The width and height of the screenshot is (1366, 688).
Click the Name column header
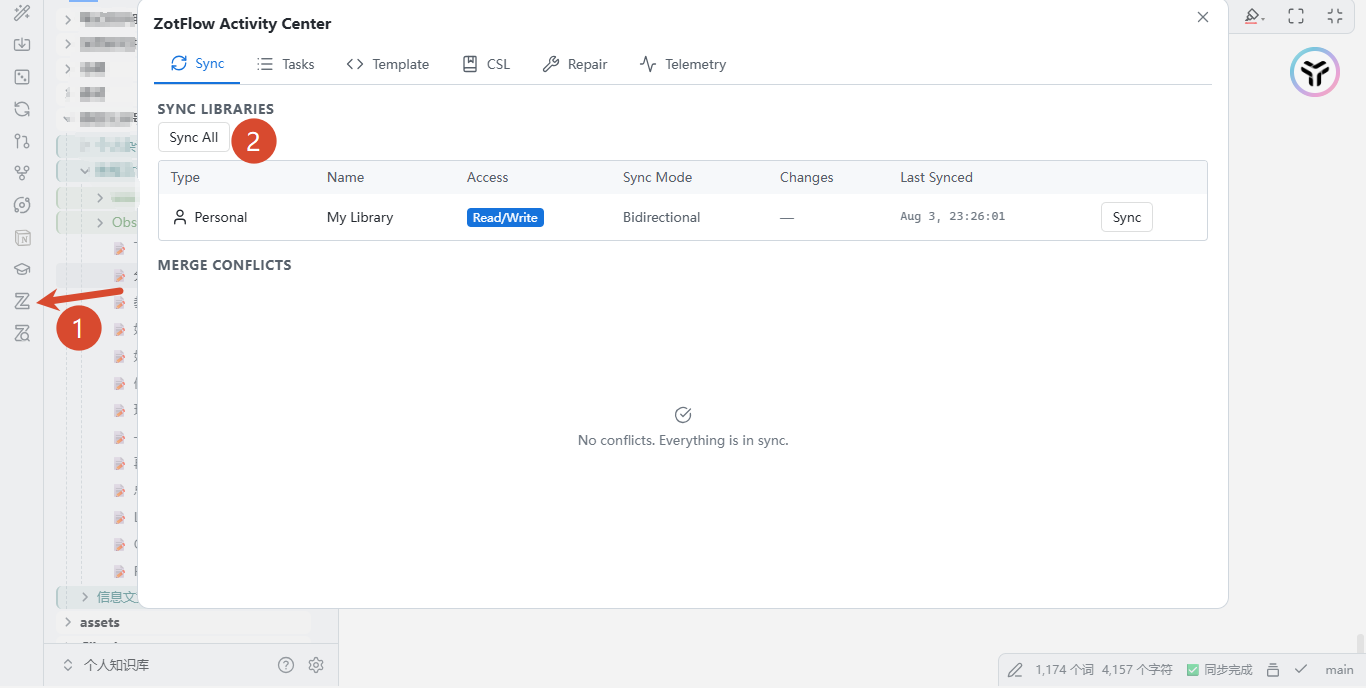tap(345, 177)
